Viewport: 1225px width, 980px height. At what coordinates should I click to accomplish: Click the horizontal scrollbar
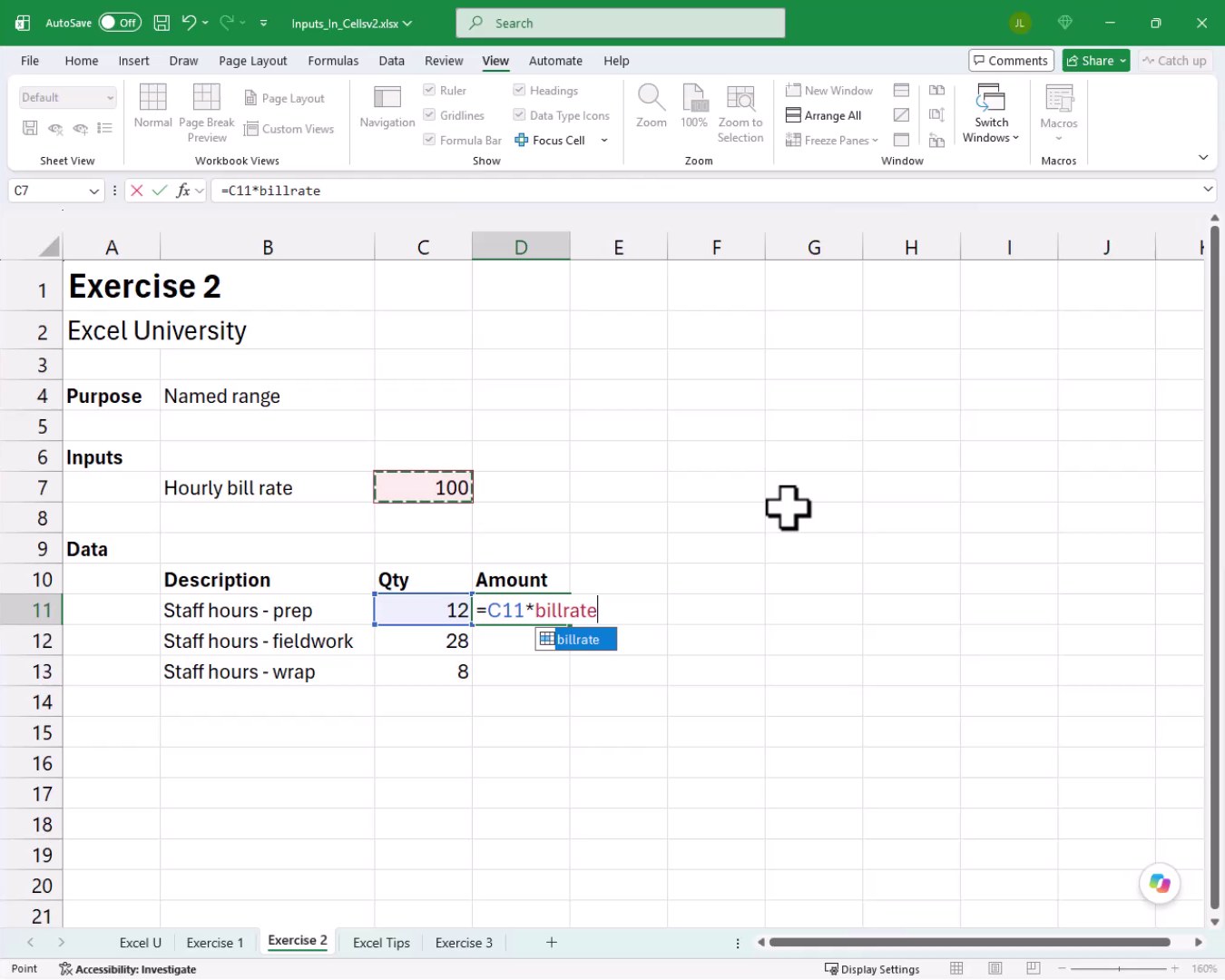[969, 943]
